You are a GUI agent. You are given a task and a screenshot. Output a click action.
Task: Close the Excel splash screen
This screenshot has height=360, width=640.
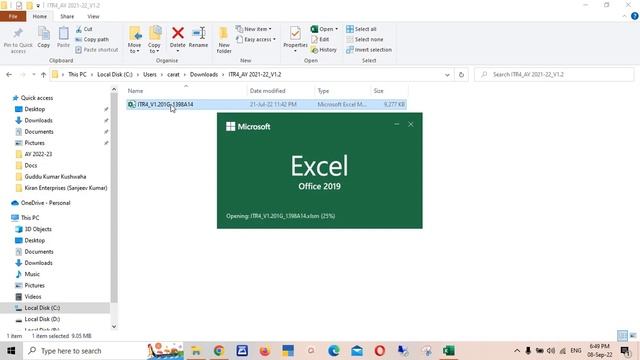411,124
